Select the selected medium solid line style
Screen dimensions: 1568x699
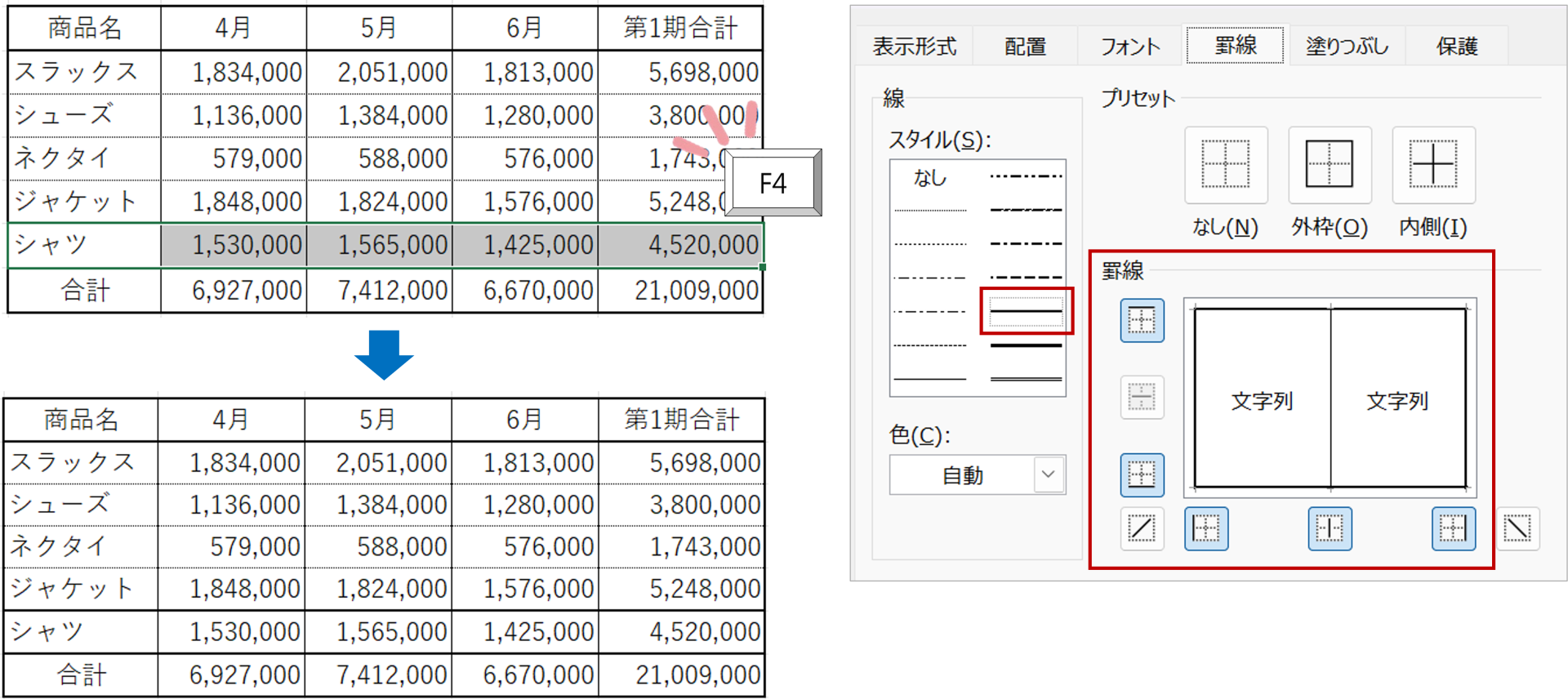[x=1026, y=311]
